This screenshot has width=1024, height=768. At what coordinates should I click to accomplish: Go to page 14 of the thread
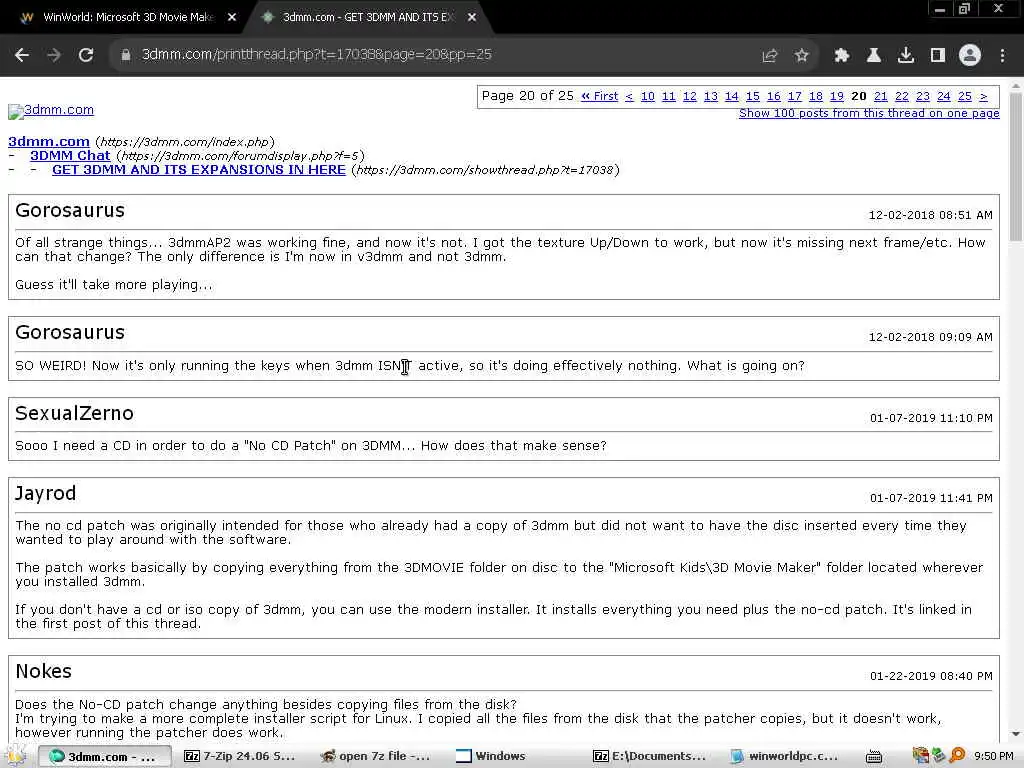coord(731,96)
